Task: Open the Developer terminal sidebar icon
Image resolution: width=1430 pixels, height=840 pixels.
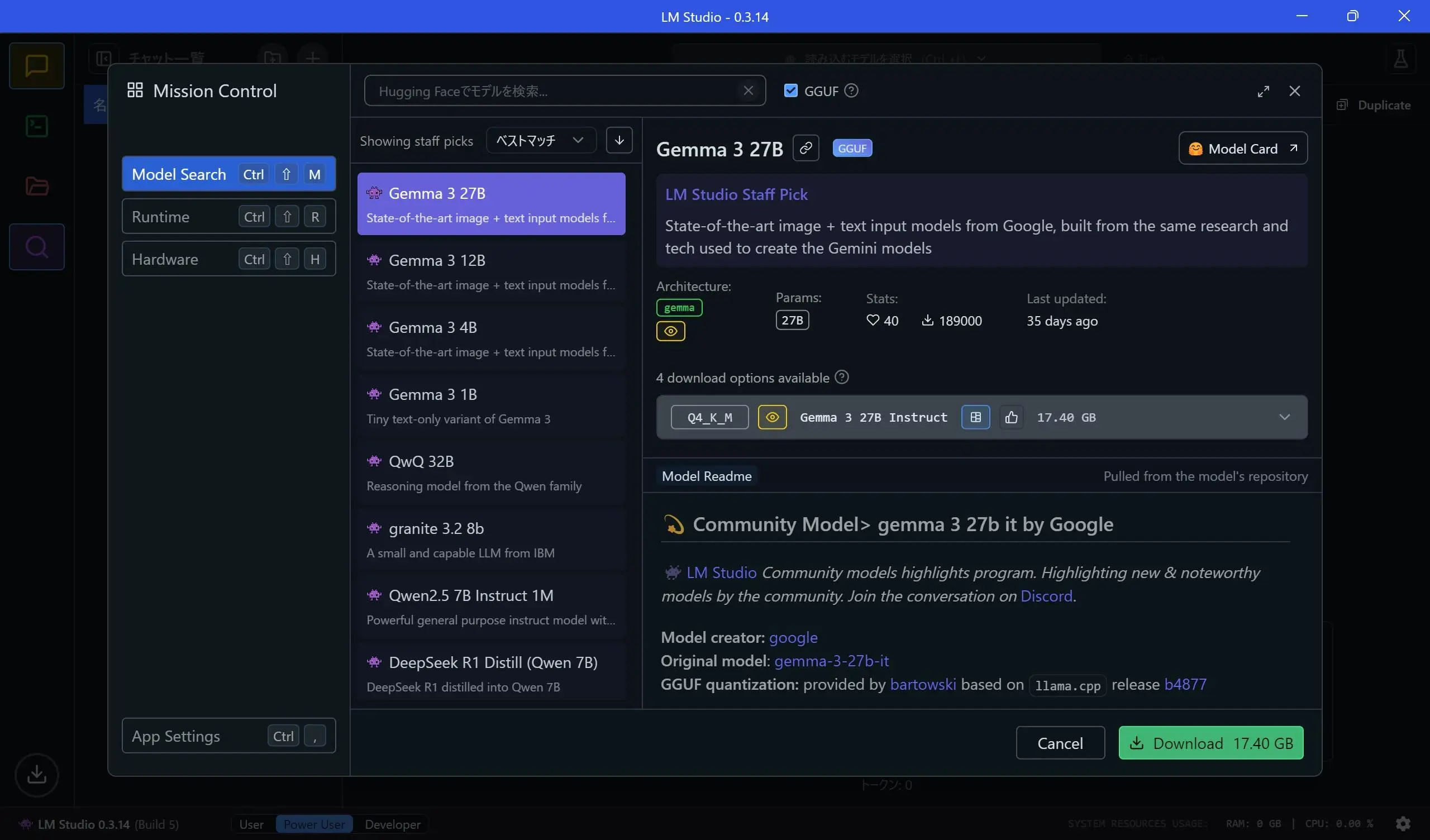Action: (x=37, y=126)
